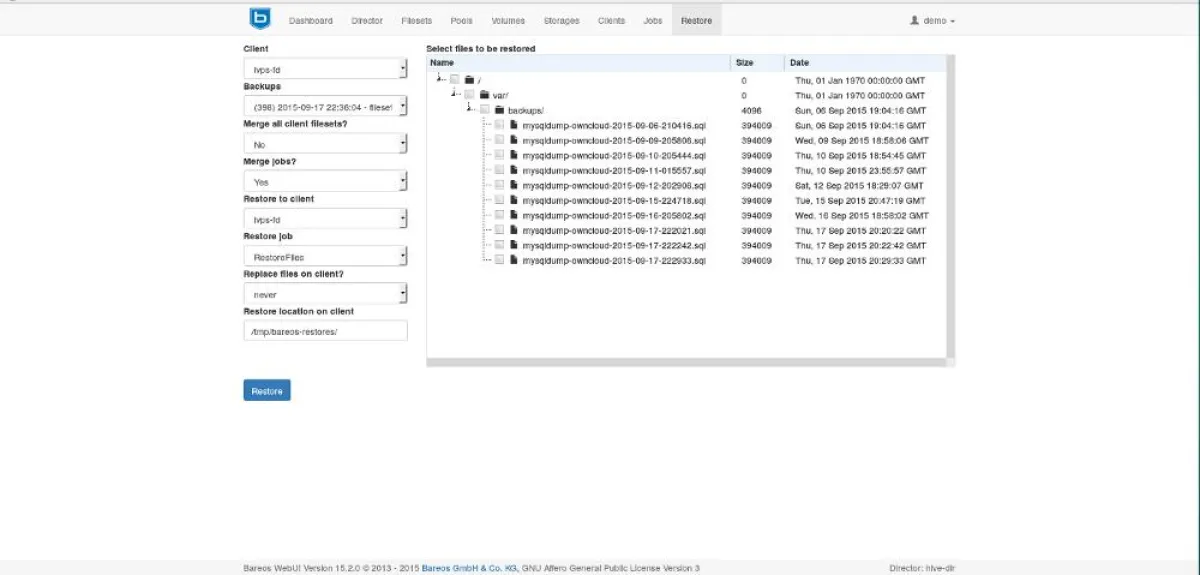1200x575 pixels.
Task: Click file icon of mysqldump-owncloud-2015-09-09-205806.sql
Action: click(x=514, y=140)
